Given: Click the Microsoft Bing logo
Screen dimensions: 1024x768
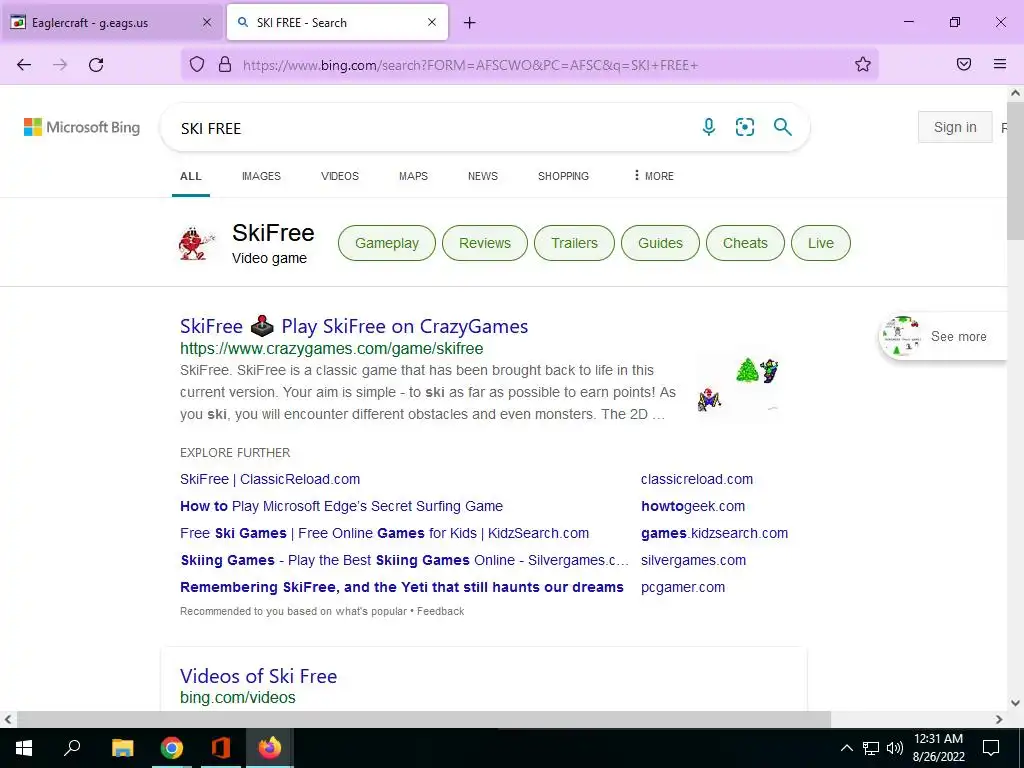Looking at the screenshot, I should (x=82, y=127).
